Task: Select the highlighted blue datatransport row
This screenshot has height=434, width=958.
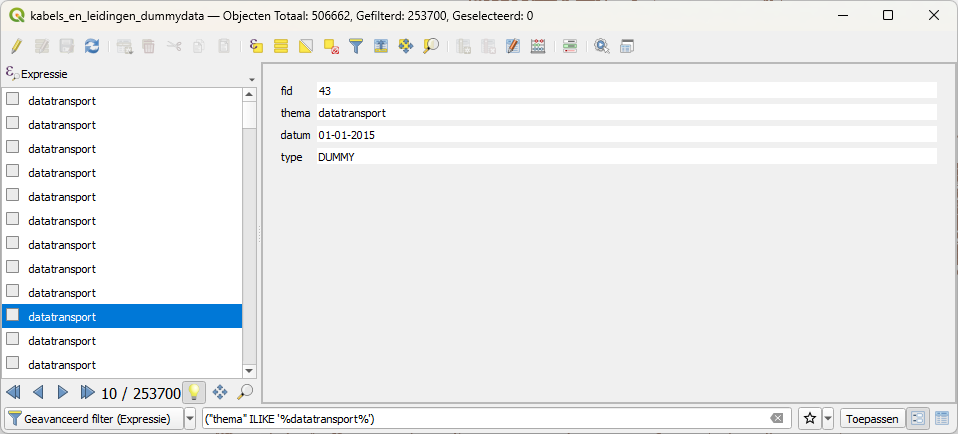Action: pos(122,317)
